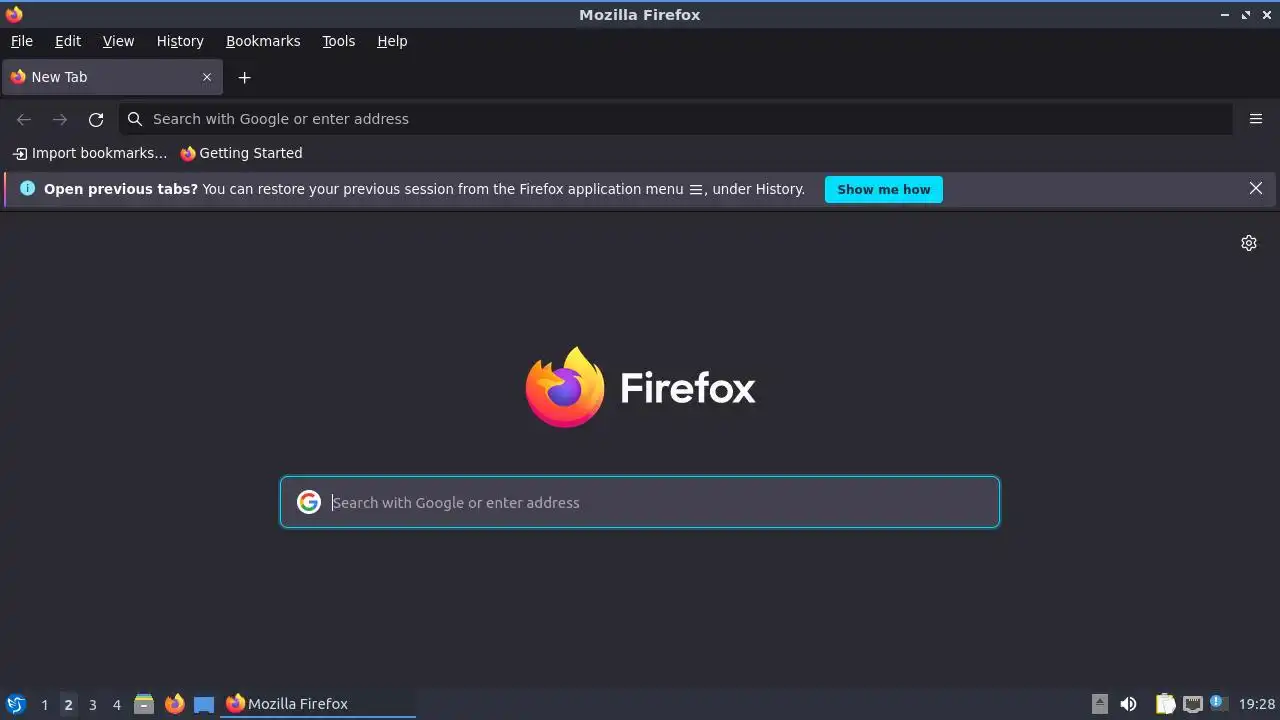Click Import bookmarks in bookmarks toolbar
1280x720 pixels.
tap(90, 153)
